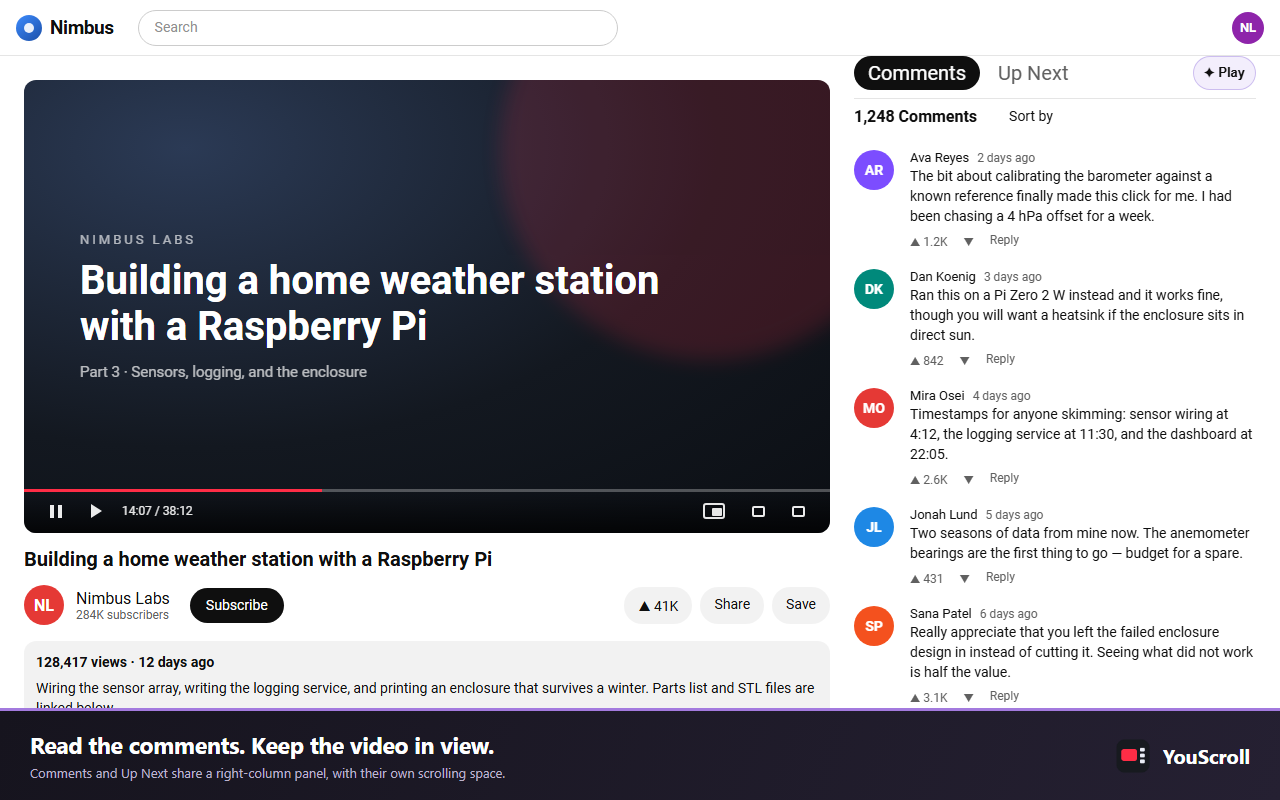Downvote Ava Reyes's comment
Screen dimensions: 1280x800
pos(968,242)
